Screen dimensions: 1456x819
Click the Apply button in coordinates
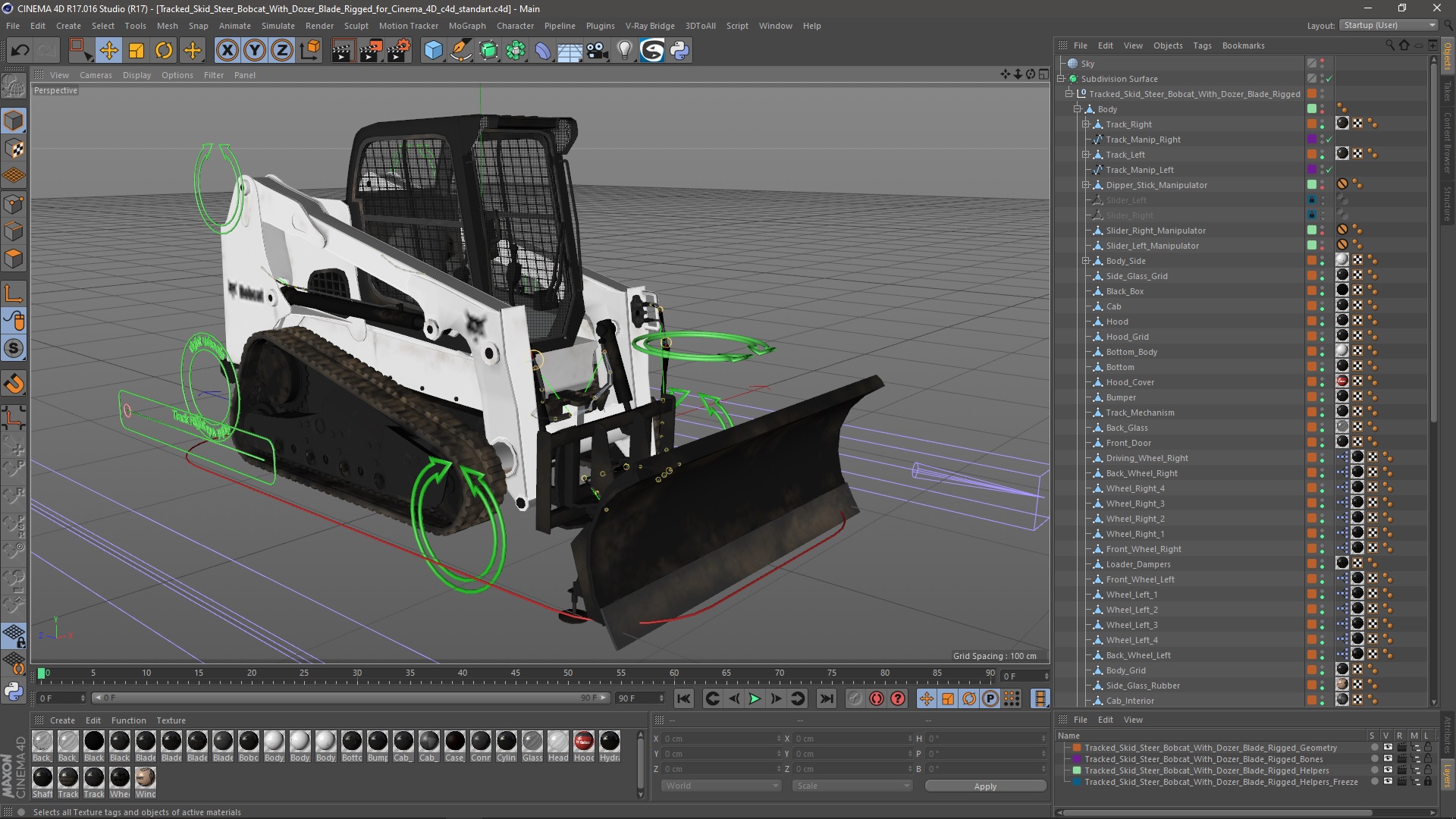tap(985, 786)
